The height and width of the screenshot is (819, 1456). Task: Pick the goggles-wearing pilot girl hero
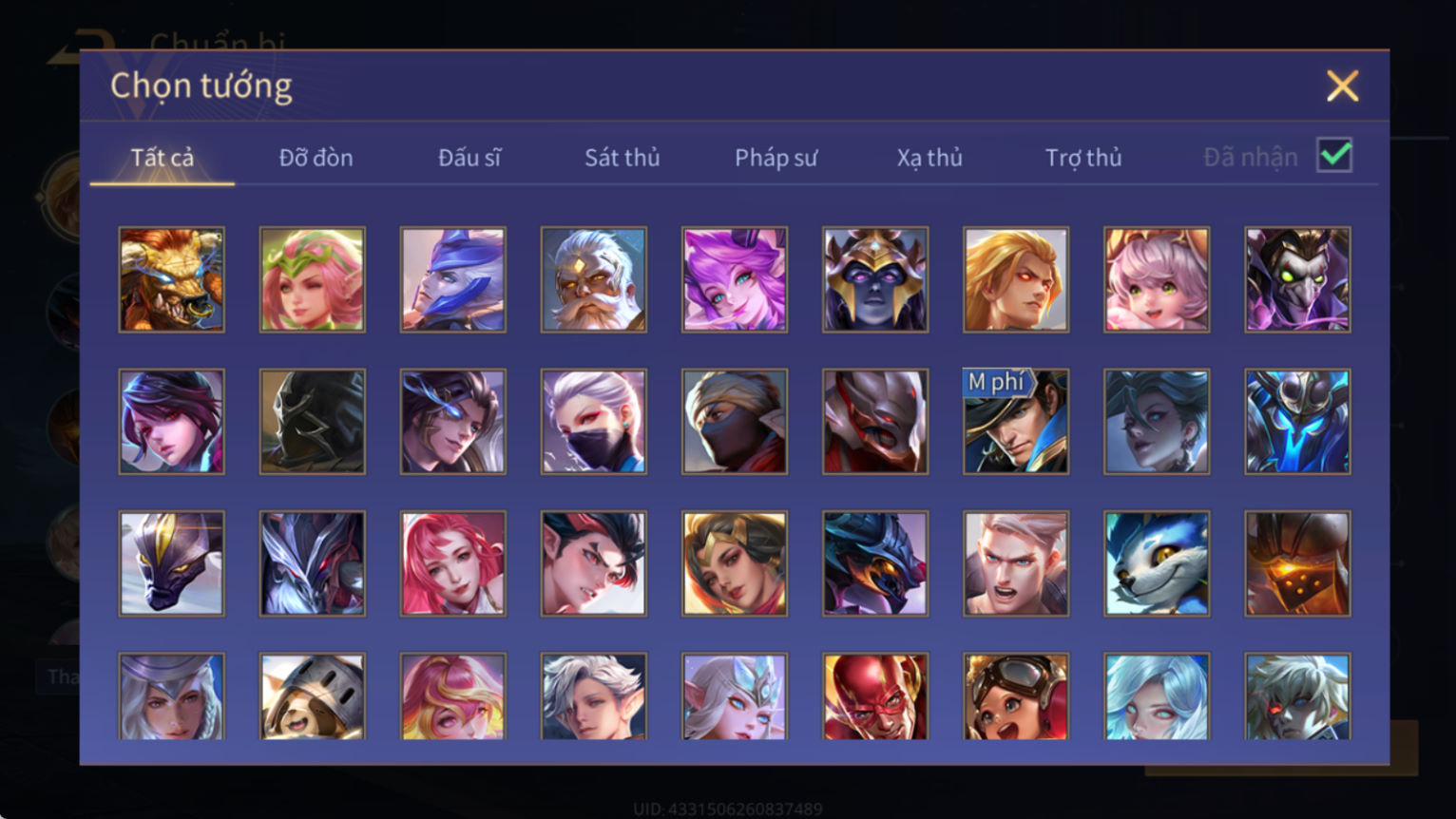click(1016, 696)
